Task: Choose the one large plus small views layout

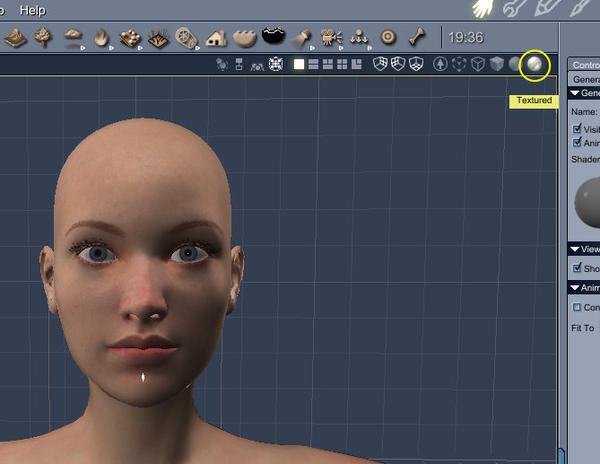Action: 357,64
